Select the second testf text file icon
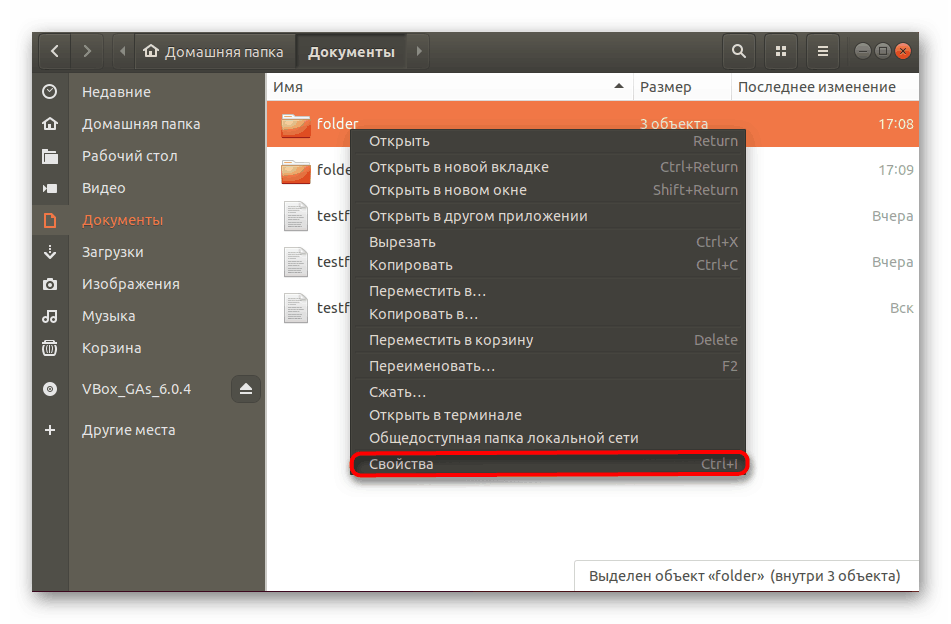951x624 pixels. click(296, 262)
